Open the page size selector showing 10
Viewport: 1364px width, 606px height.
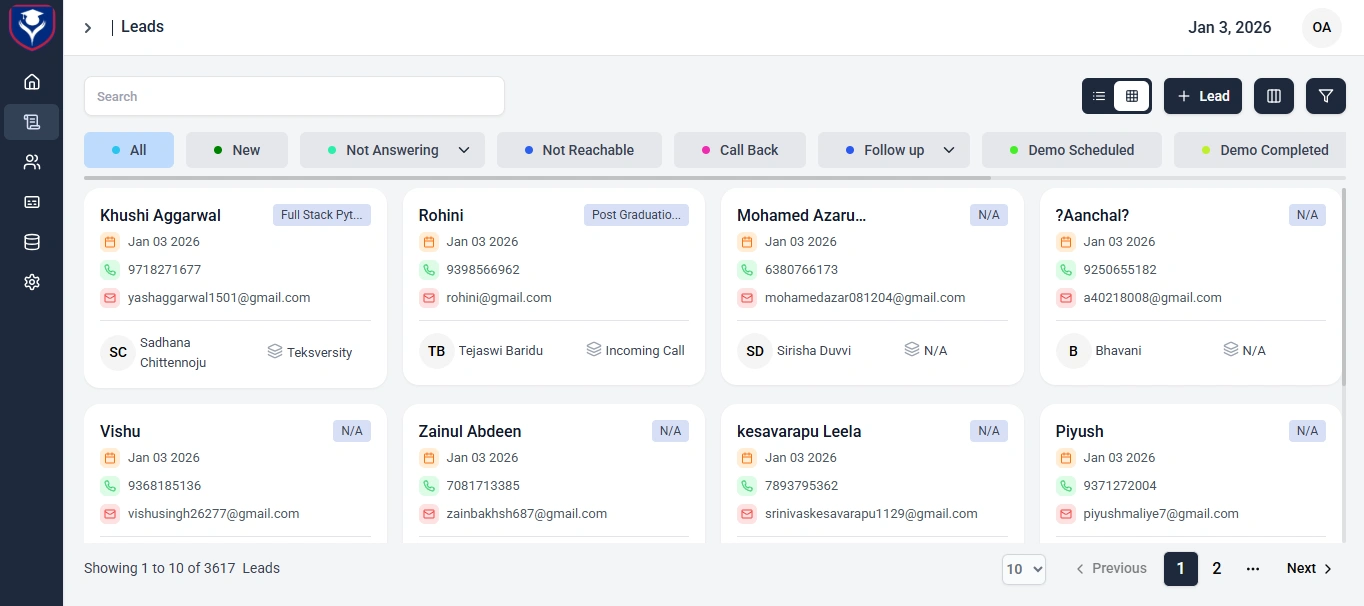pyautogui.click(x=1023, y=568)
